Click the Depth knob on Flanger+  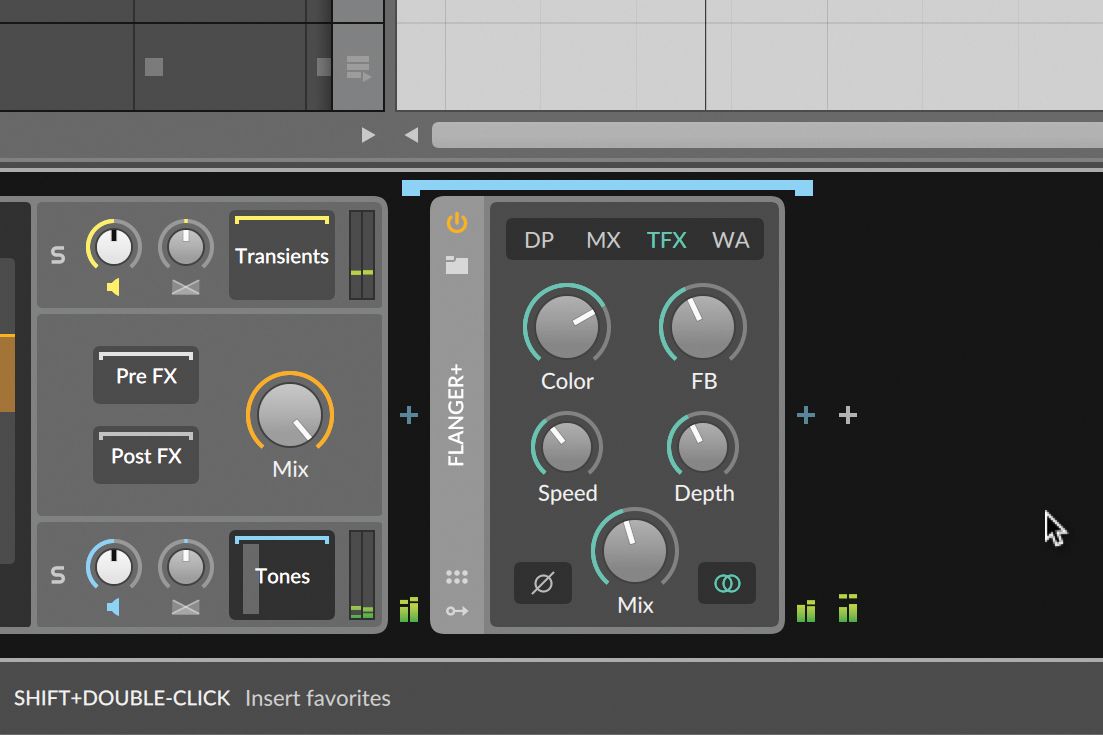point(702,443)
